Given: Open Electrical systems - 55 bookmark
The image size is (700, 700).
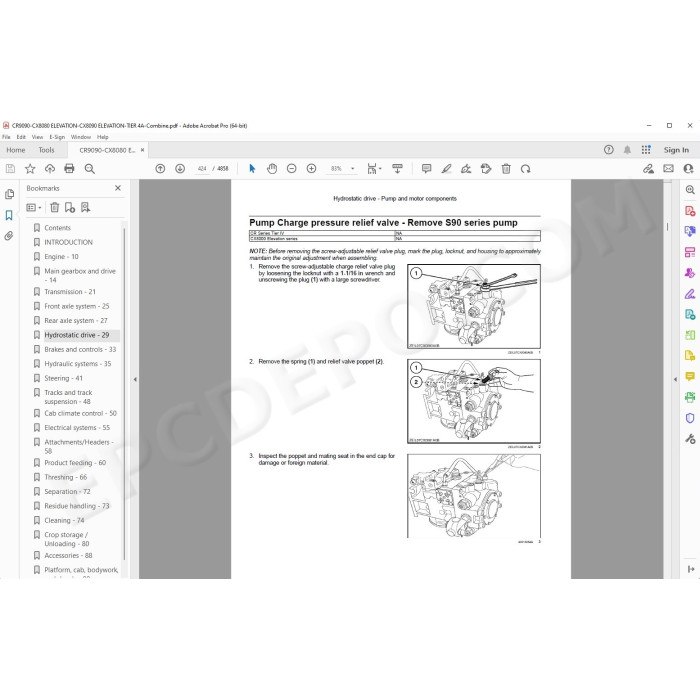Looking at the screenshot, I should [x=77, y=428].
